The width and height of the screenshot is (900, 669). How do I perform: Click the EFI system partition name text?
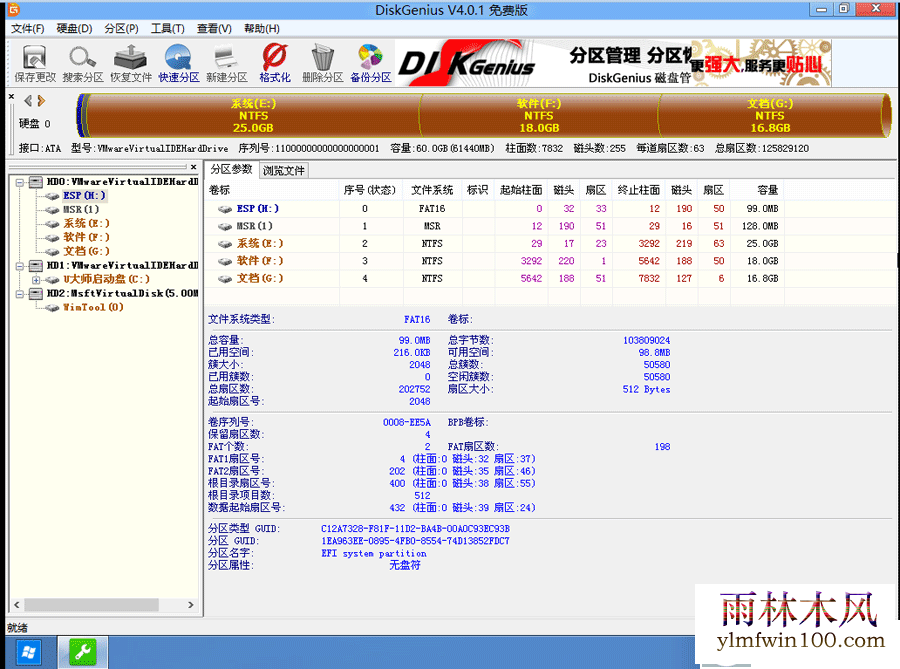(374, 553)
